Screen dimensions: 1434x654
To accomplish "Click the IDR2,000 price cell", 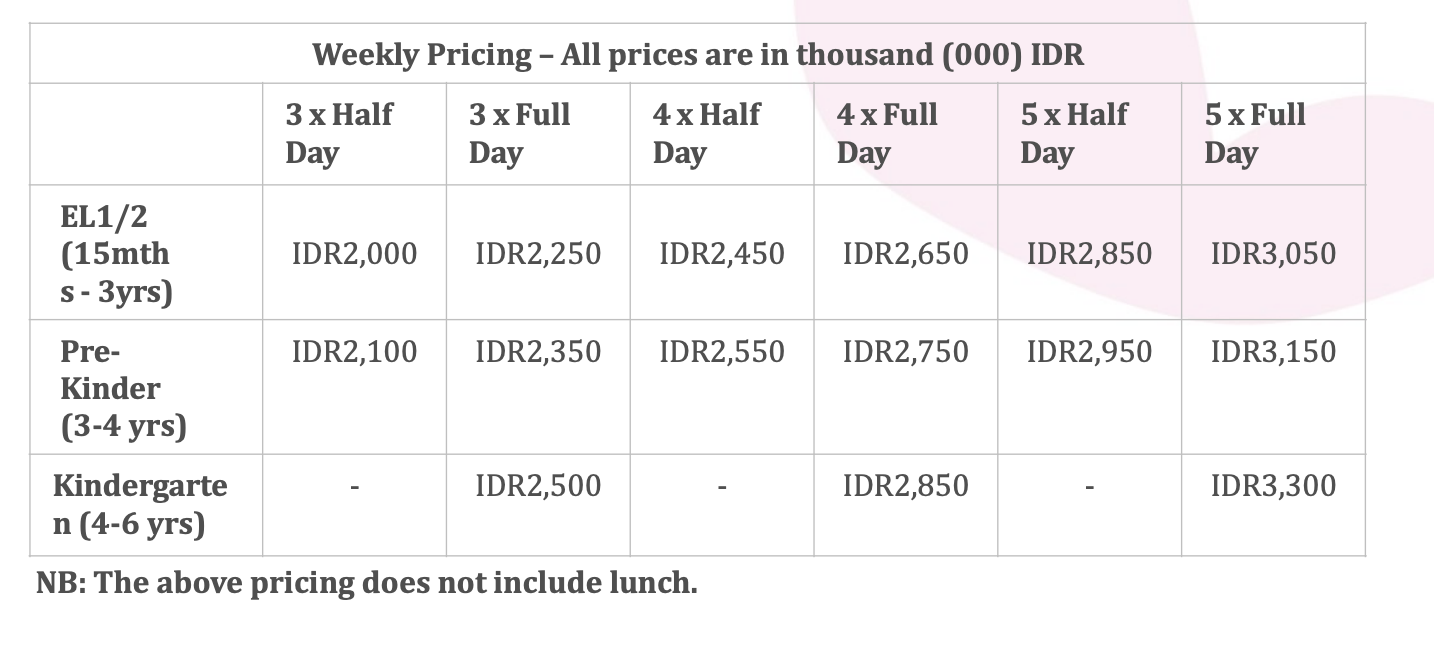I will pyautogui.click(x=354, y=253).
